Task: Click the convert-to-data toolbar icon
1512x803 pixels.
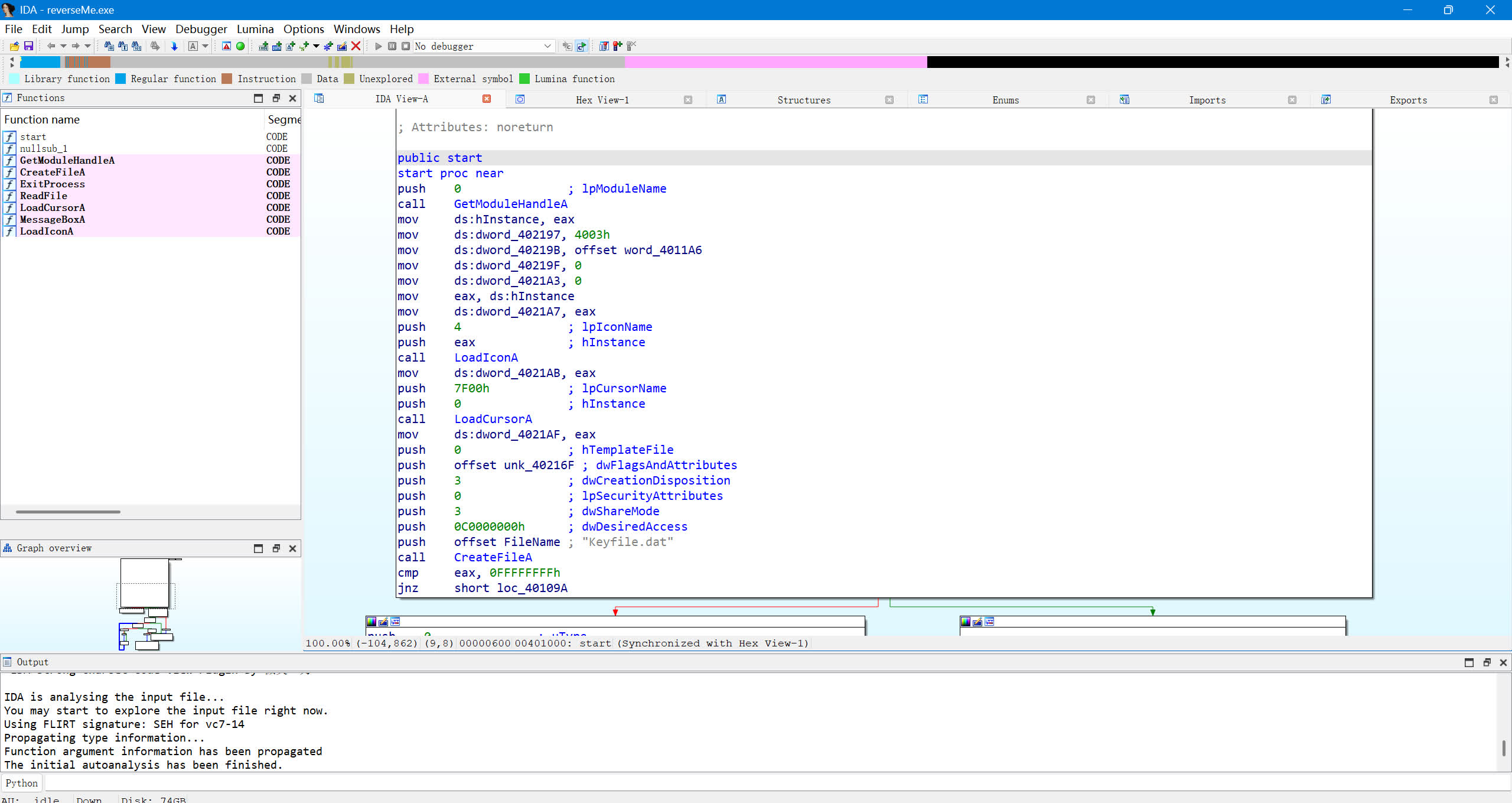Action: click(277, 46)
